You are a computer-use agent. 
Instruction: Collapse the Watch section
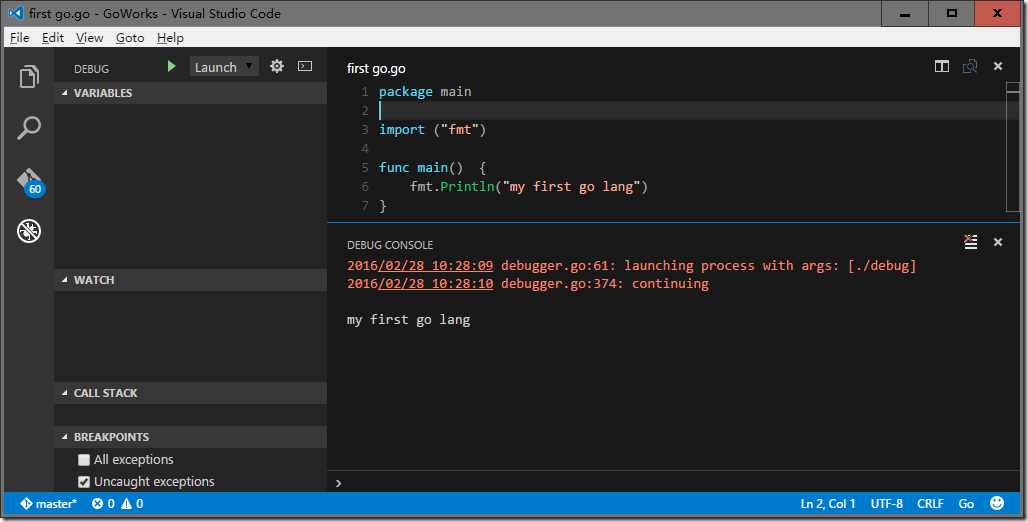pyautogui.click(x=93, y=280)
